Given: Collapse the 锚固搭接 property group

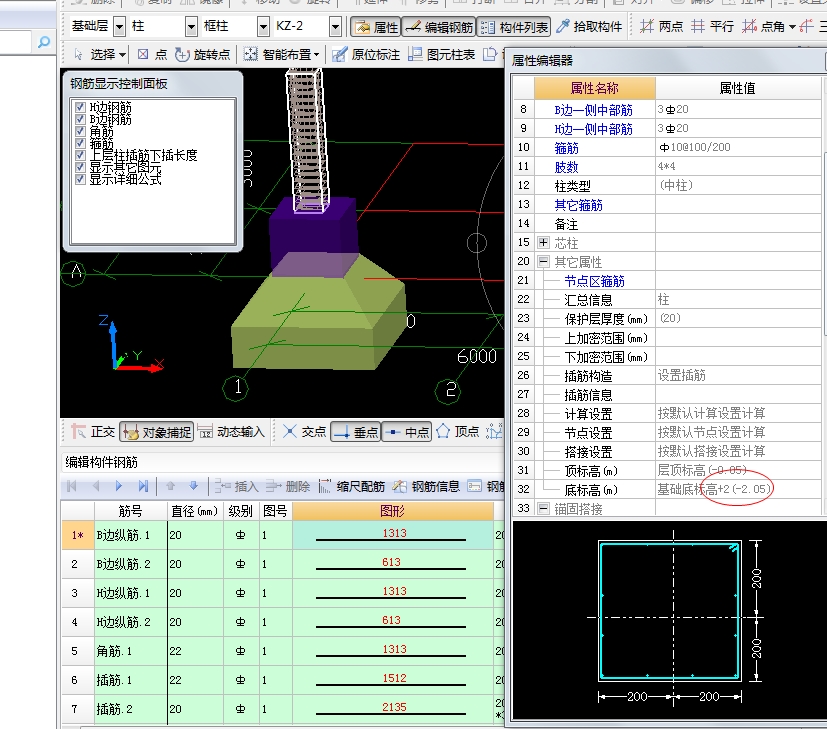Looking at the screenshot, I should 543,508.
